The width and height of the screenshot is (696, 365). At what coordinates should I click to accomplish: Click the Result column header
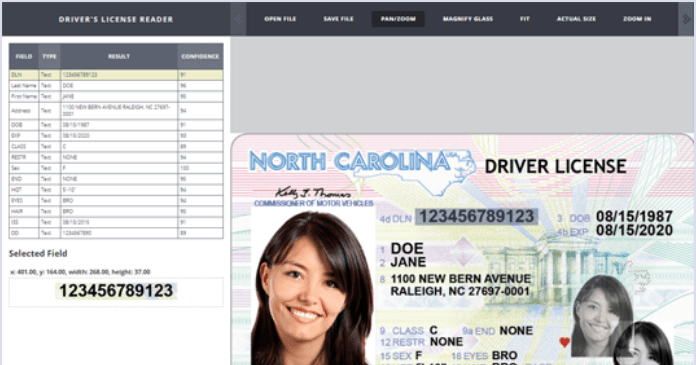click(x=119, y=56)
